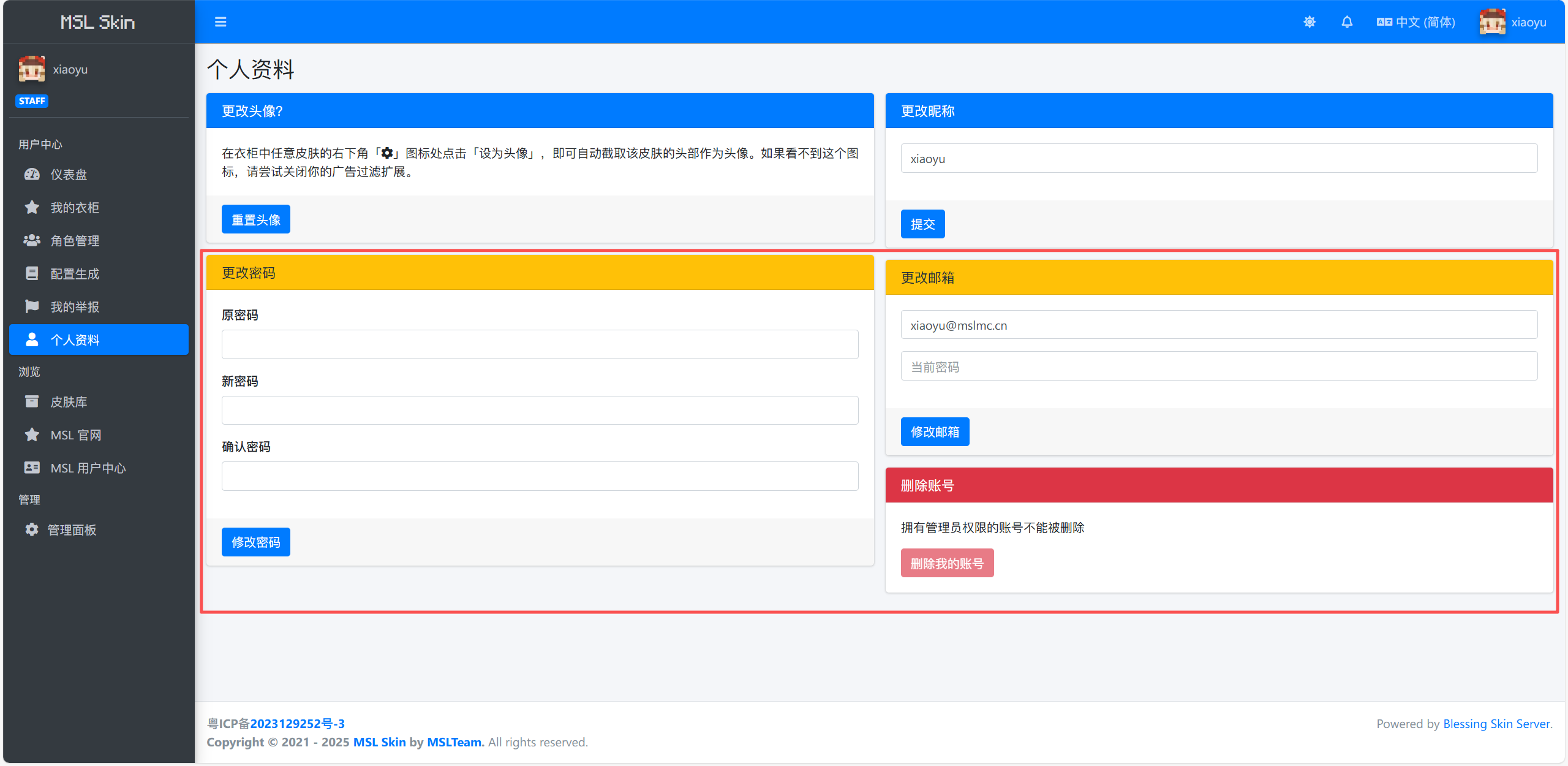Click the 我的举报 flag icon
This screenshot has width=1568, height=766.
(x=32, y=306)
